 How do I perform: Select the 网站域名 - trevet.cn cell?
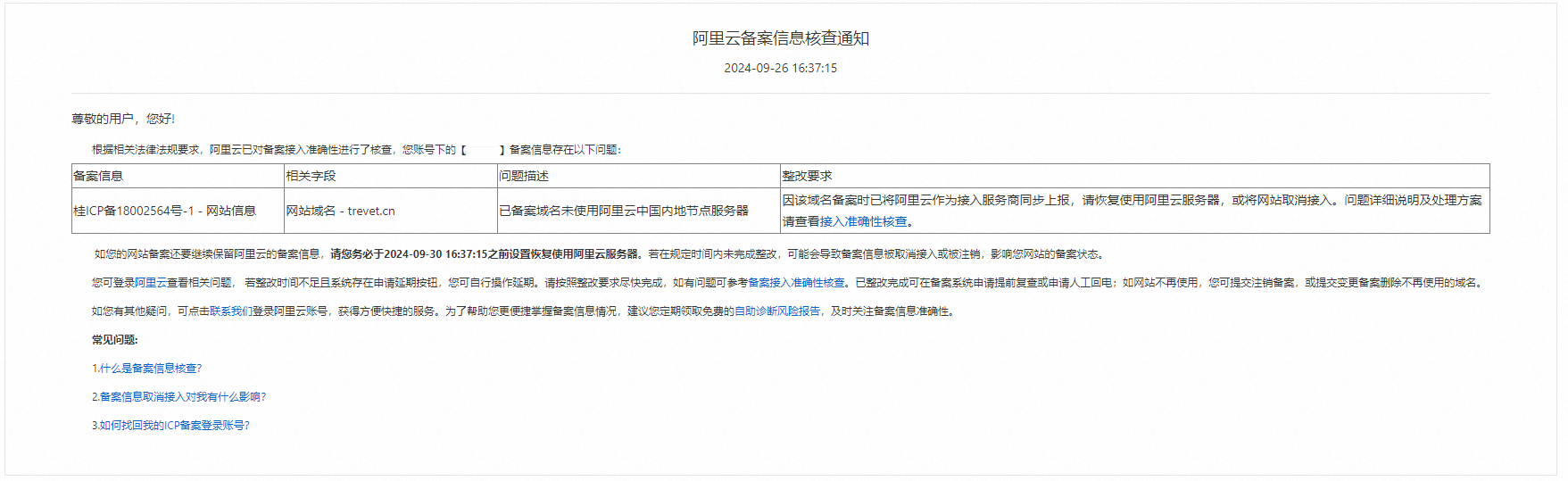pos(340,211)
